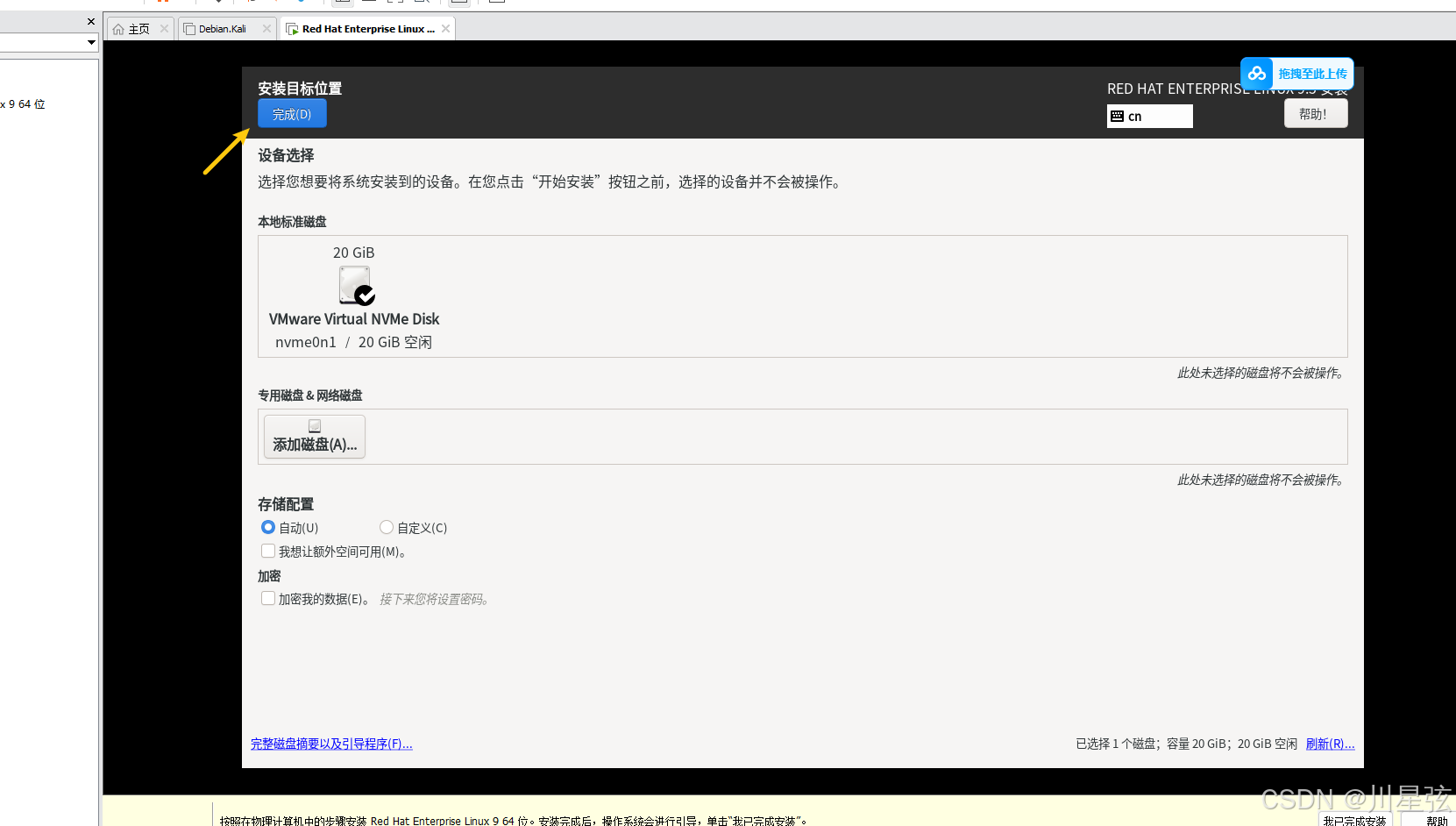Close the Red Hat Enterprise Linux tab
1456x826 pixels.
pos(446,29)
